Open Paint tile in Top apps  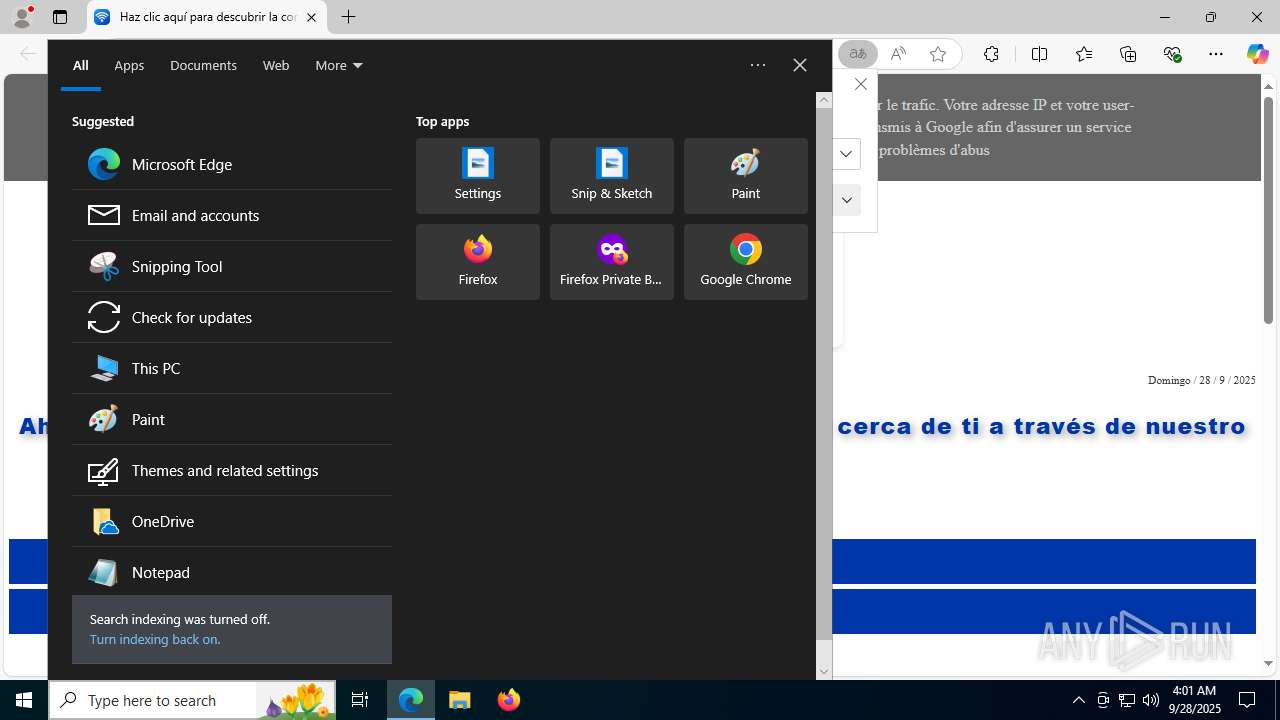click(746, 176)
